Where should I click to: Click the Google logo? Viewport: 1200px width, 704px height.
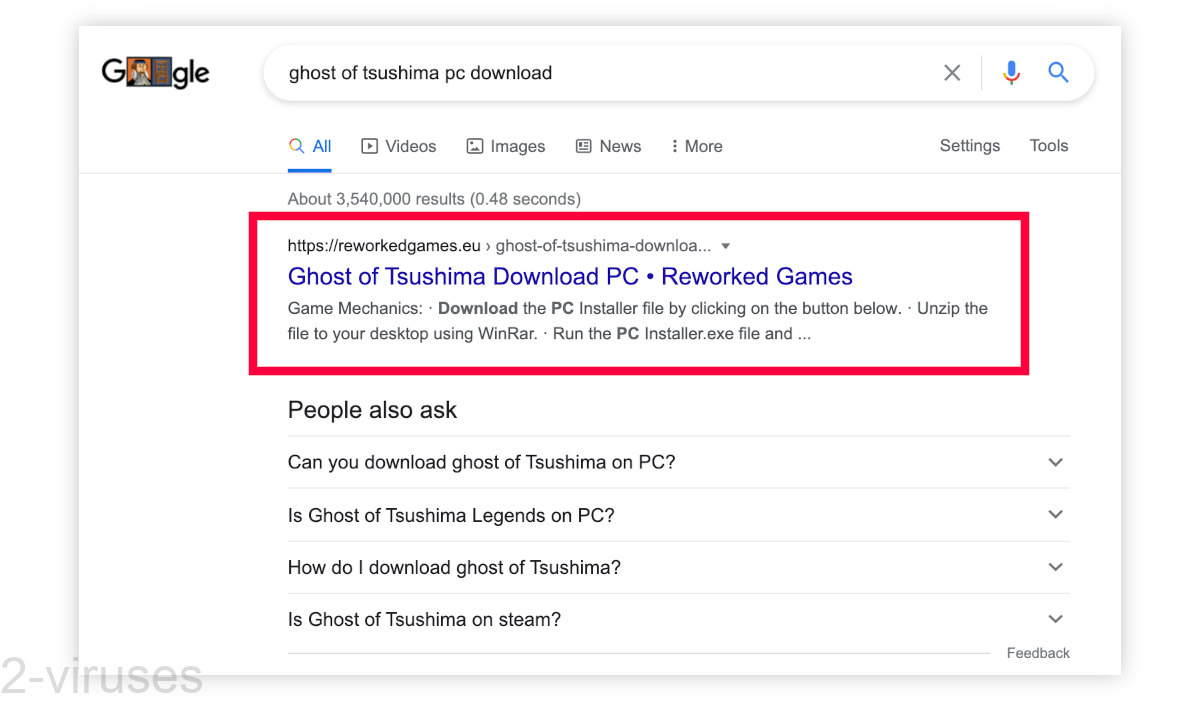tap(155, 72)
